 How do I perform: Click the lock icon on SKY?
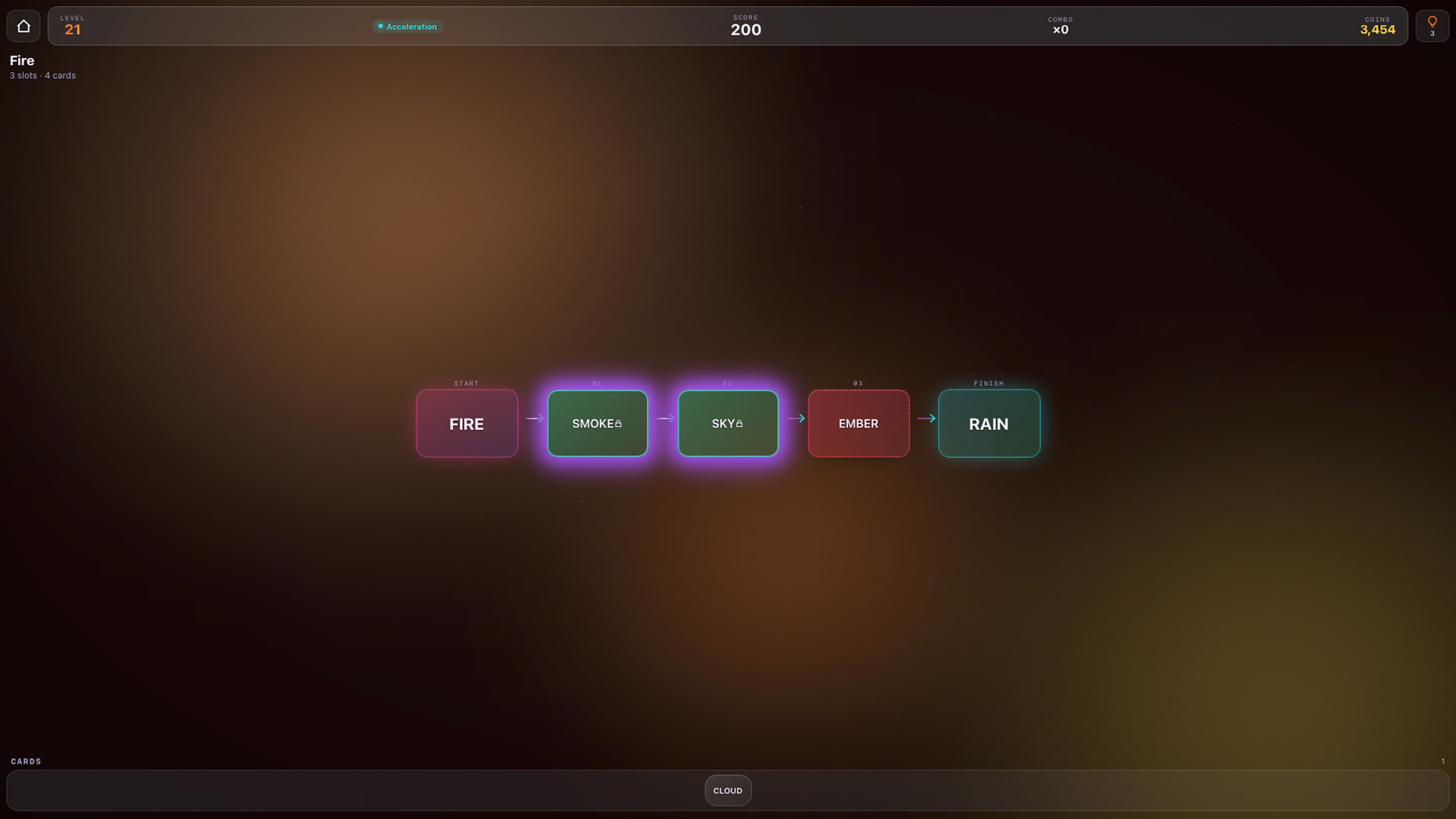[739, 423]
